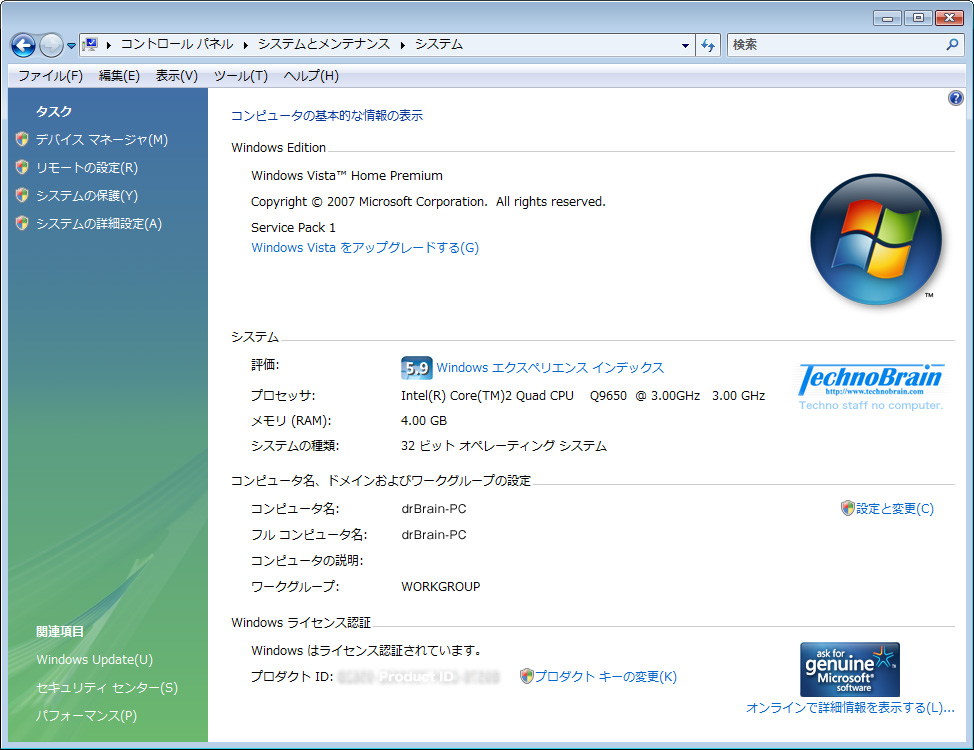
Task: Select システムとメンテナンス in the address breadcrumb
Action: click(324, 44)
